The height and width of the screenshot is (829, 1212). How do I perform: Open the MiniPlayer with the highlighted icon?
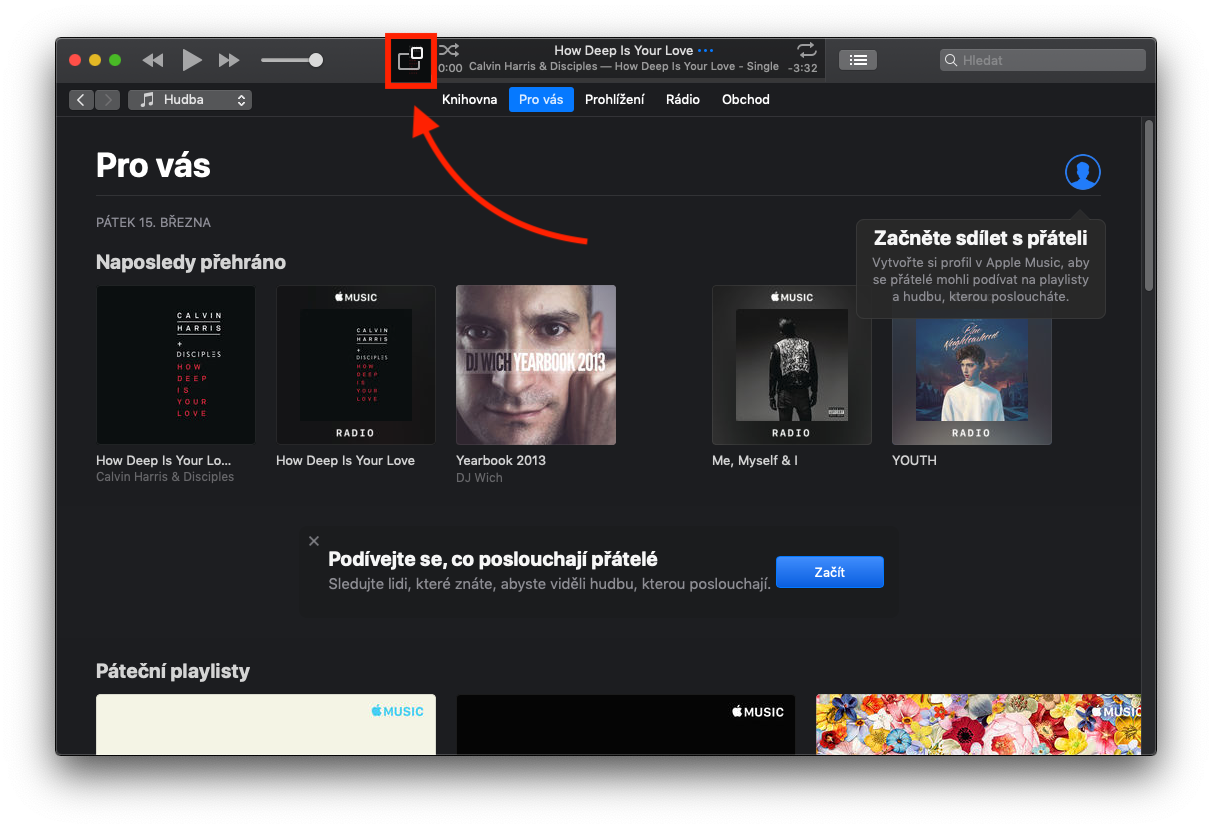point(410,60)
